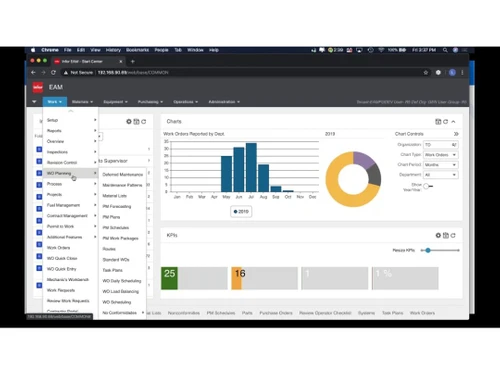Viewport: 500px width, 375px height.
Task: Open a new browser tab with plus
Action: (x=133, y=61)
